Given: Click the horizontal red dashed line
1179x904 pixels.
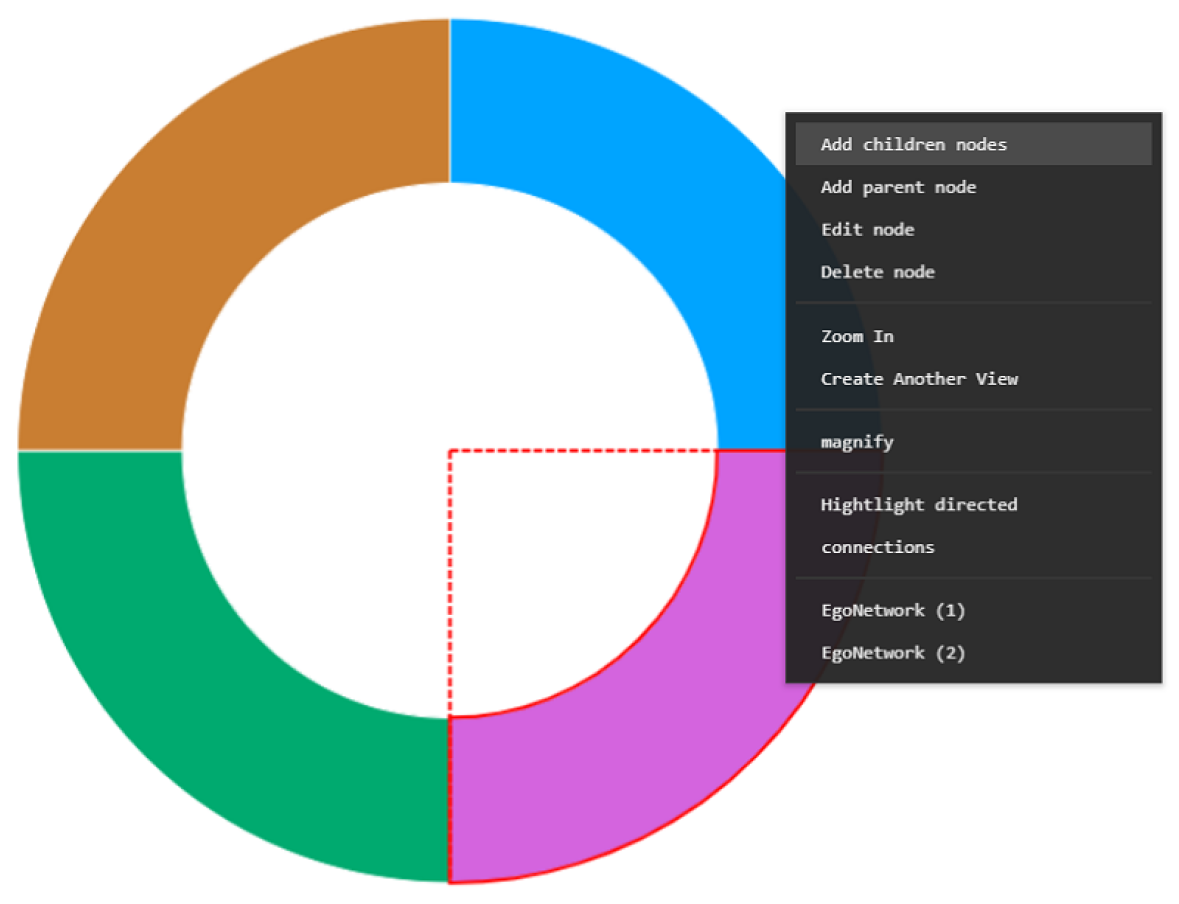Looking at the screenshot, I should click(580, 451).
